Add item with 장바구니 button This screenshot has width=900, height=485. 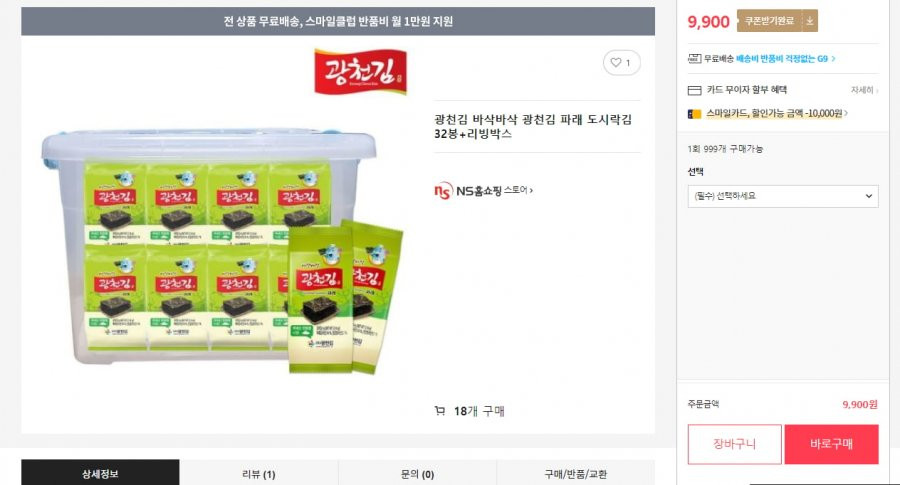[x=735, y=444]
